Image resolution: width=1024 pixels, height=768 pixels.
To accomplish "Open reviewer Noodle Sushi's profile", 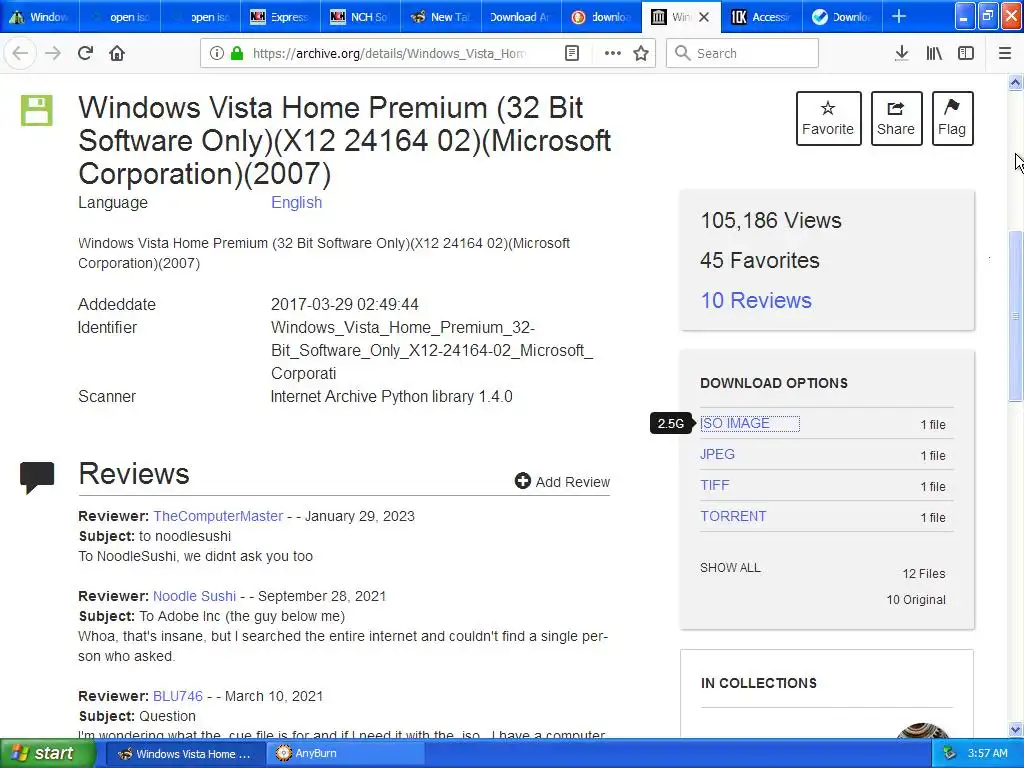I will point(194,596).
